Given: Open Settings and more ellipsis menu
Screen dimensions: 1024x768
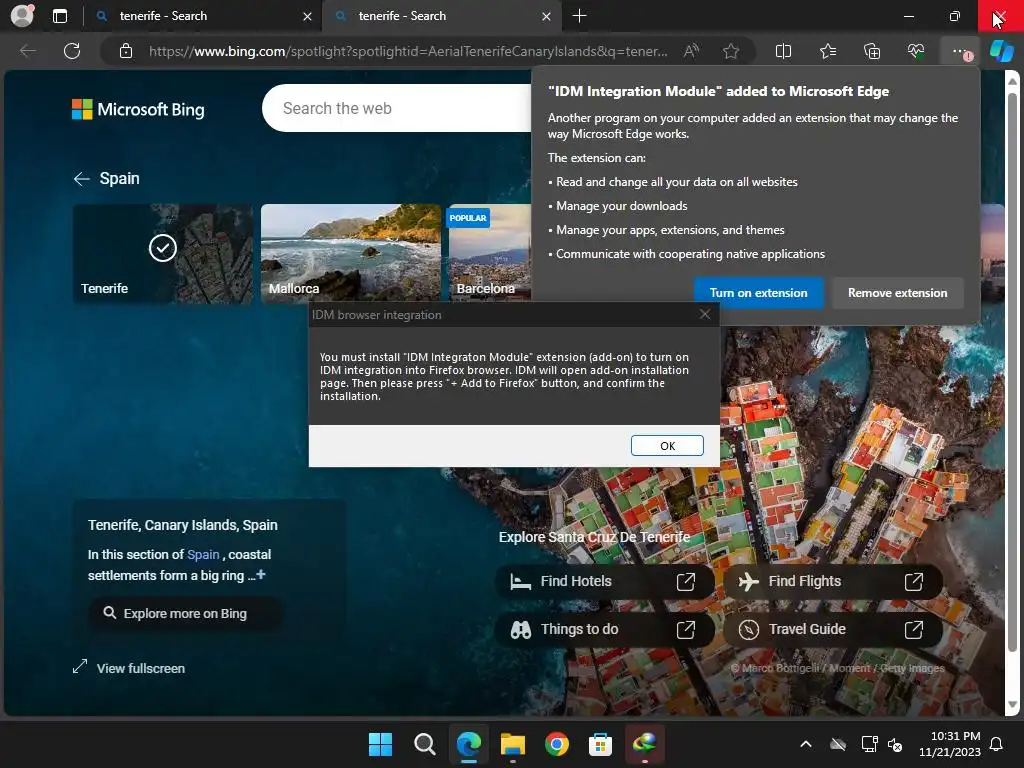Looking at the screenshot, I should tap(960, 51).
